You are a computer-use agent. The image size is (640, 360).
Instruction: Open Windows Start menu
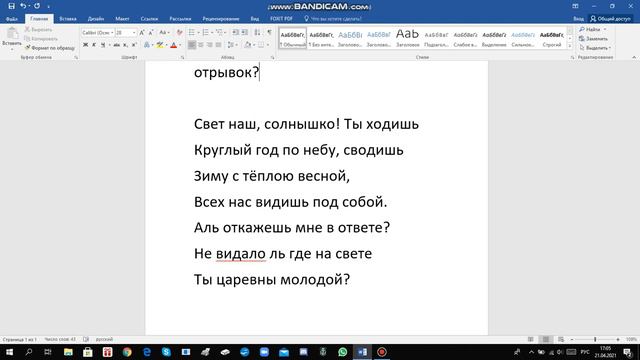pos(9,352)
